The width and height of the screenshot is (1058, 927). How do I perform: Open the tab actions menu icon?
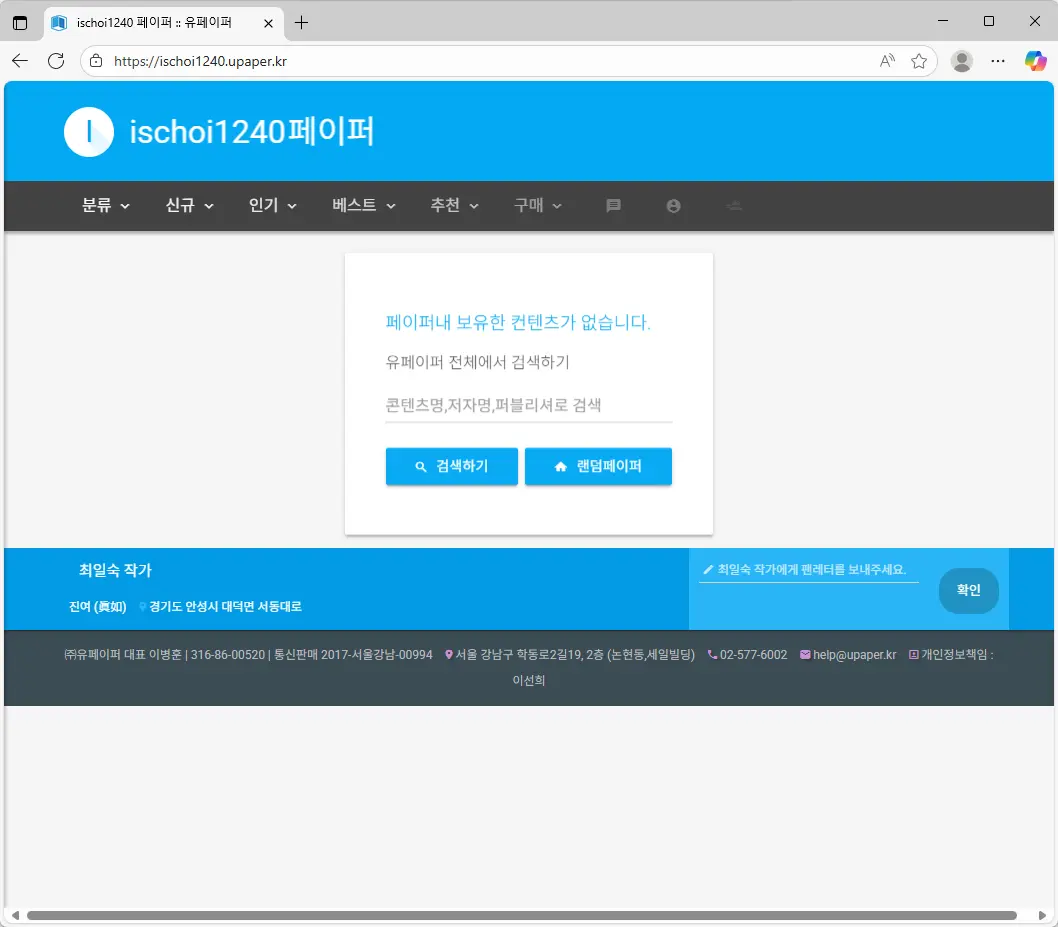pos(20,22)
